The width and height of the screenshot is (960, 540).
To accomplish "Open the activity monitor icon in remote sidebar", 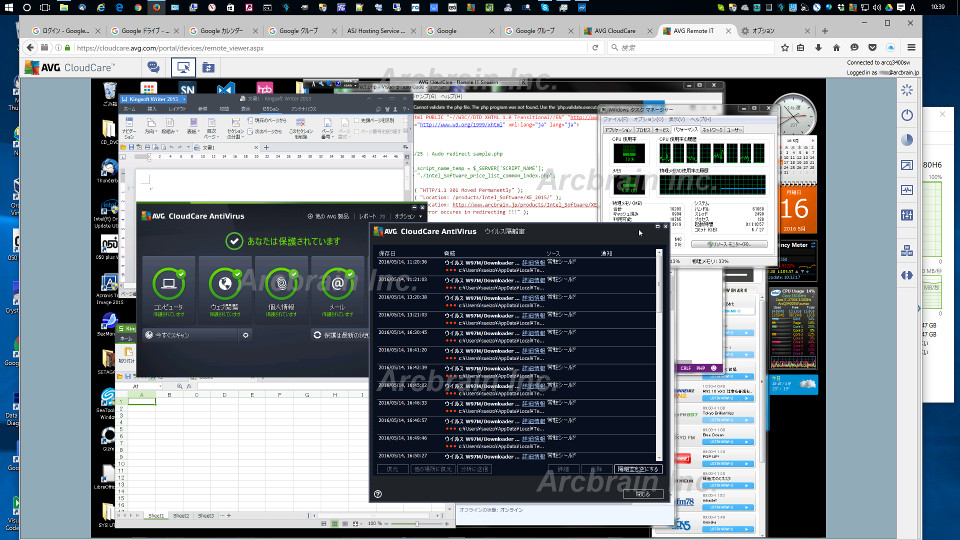I will (x=907, y=190).
